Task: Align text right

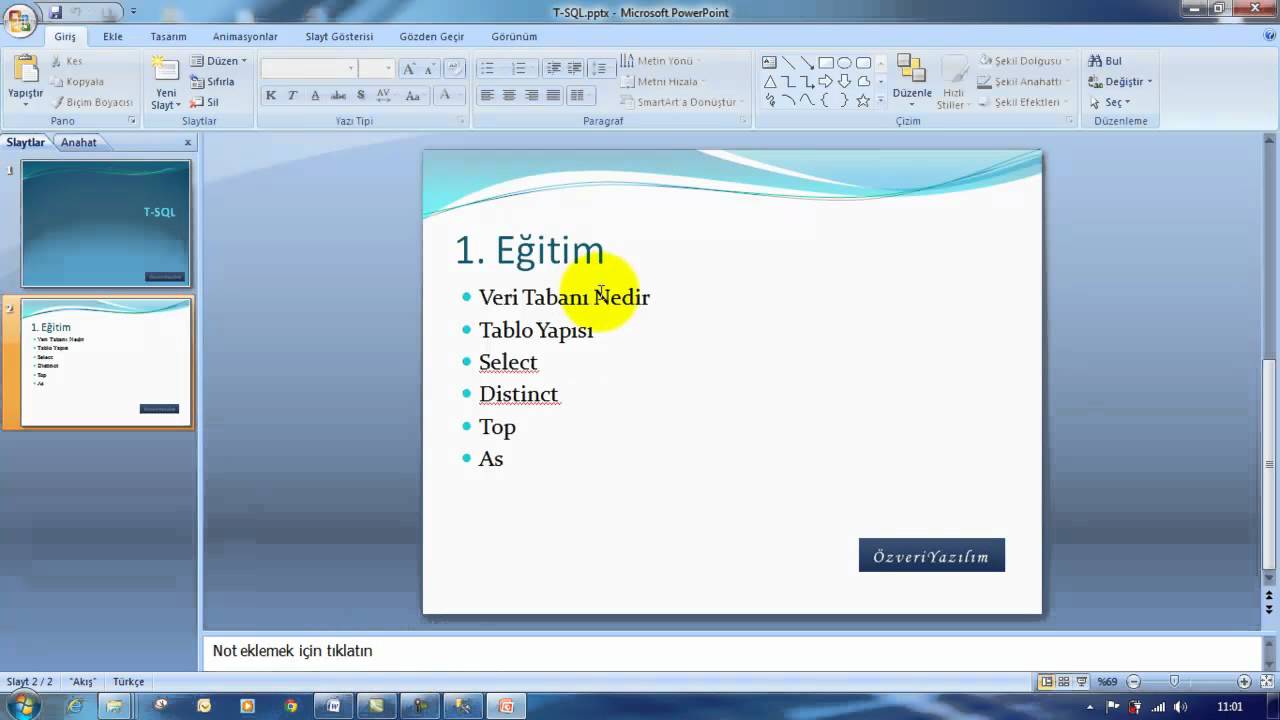Action: tap(531, 96)
